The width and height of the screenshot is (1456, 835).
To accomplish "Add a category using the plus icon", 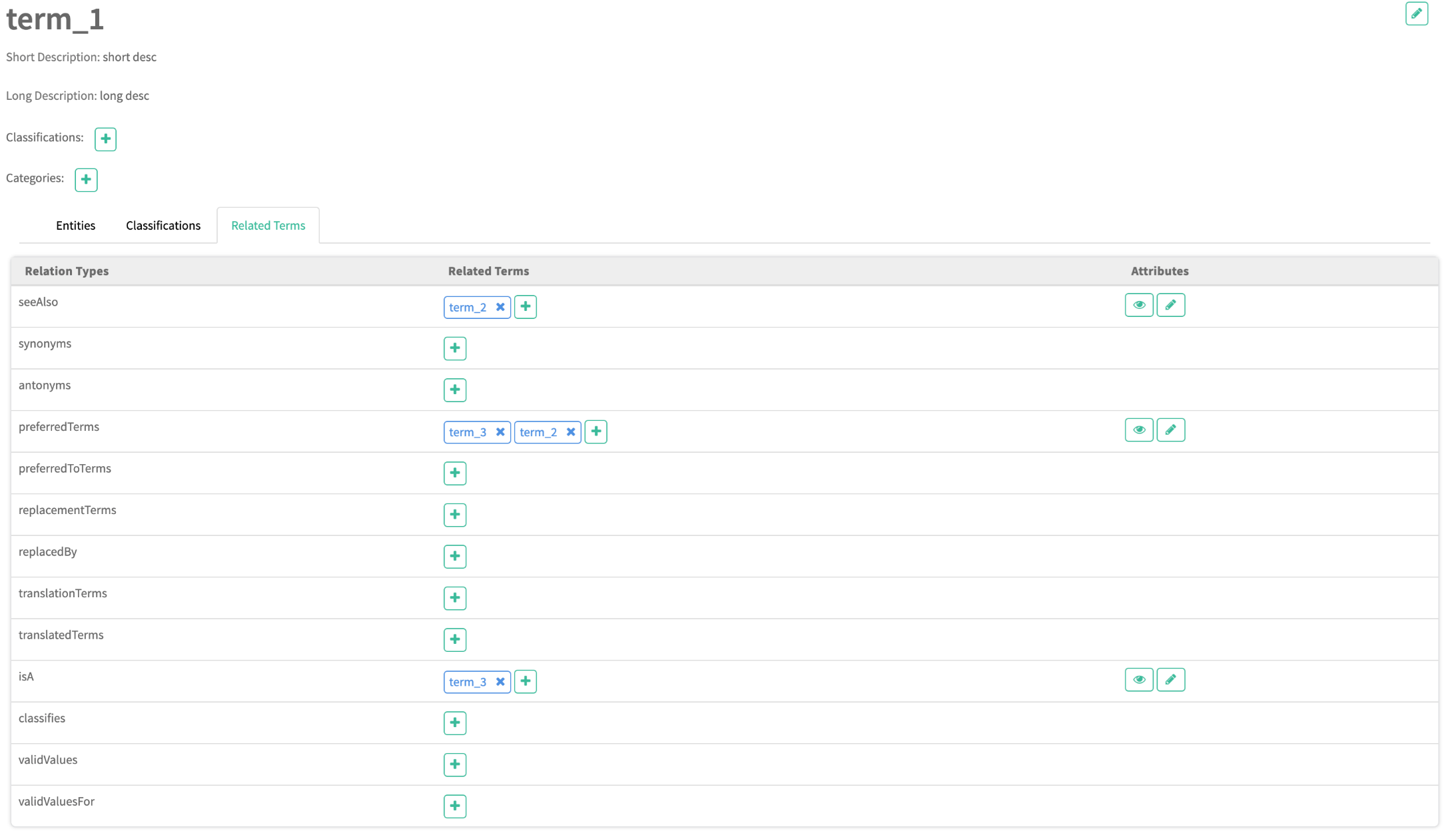I will pos(86,180).
